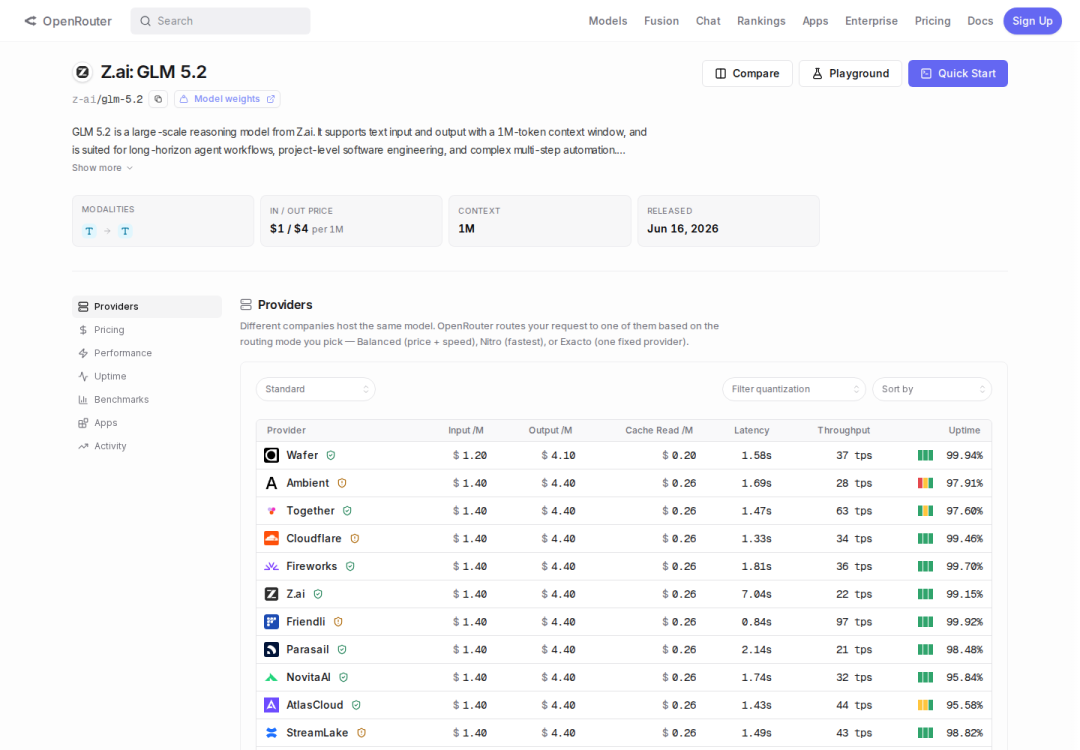Click the shield badge next to Friendli
This screenshot has width=1080, height=750.
[338, 622]
